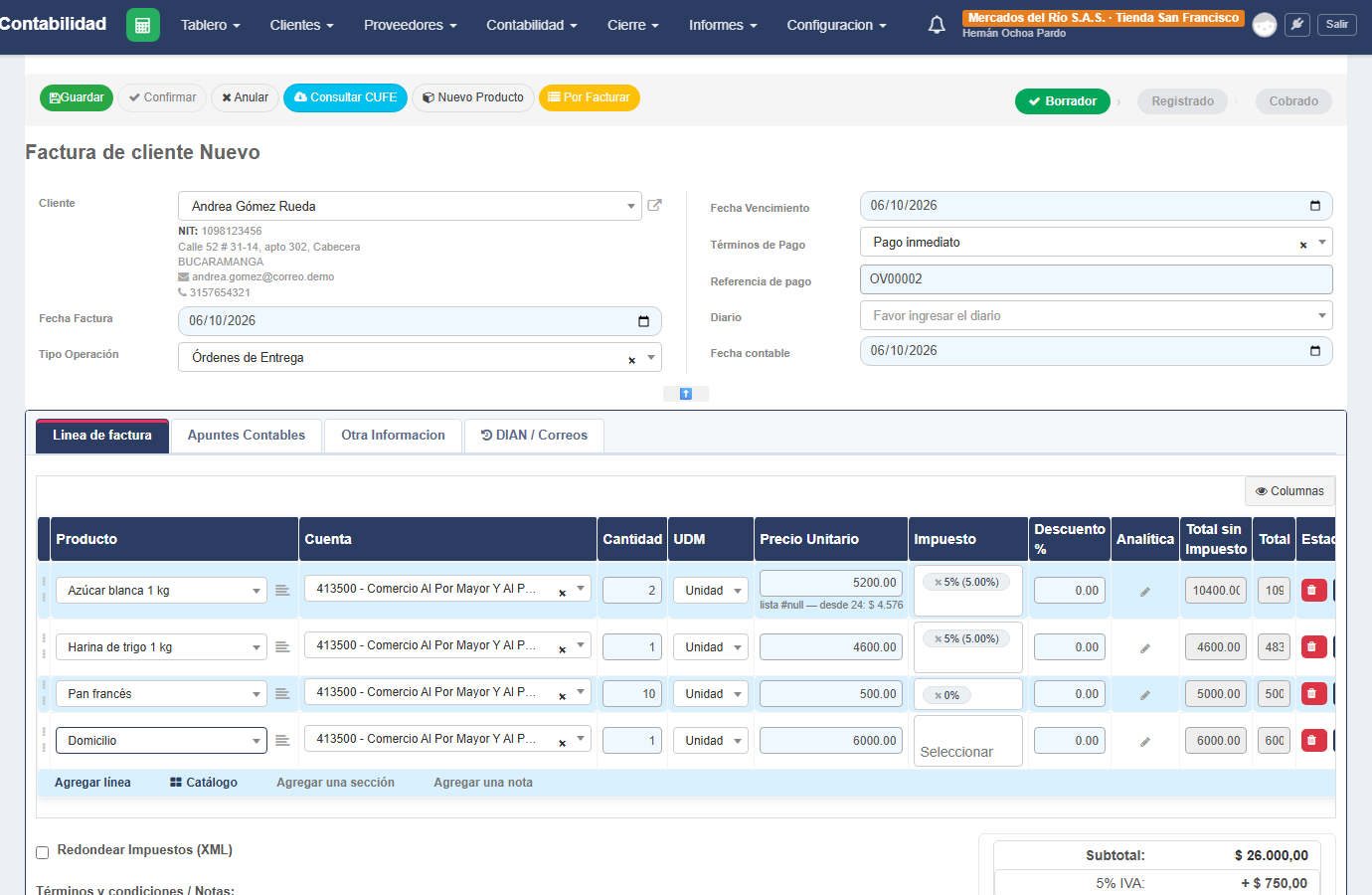Expand UDM dropdown for Domicilio line
The width and height of the screenshot is (1372, 895).
click(738, 741)
